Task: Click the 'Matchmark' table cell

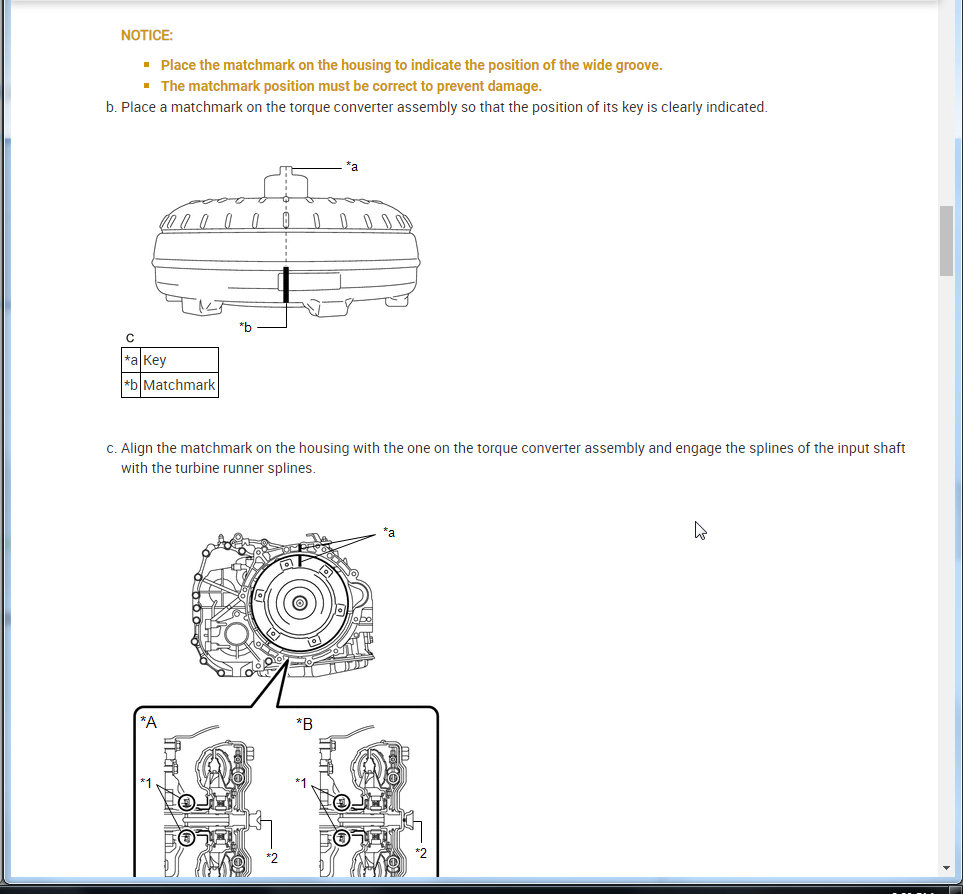Action: (x=179, y=385)
